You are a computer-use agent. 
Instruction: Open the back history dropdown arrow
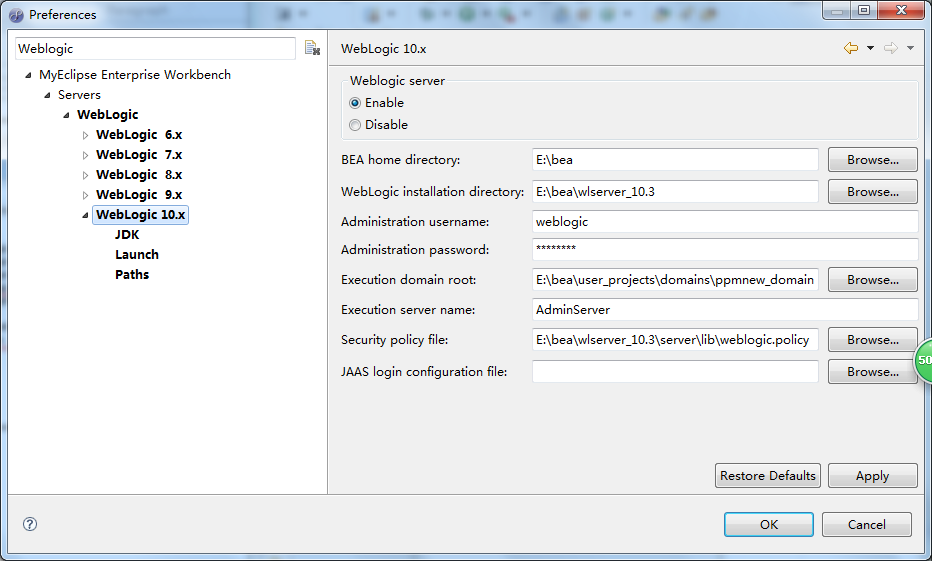870,48
